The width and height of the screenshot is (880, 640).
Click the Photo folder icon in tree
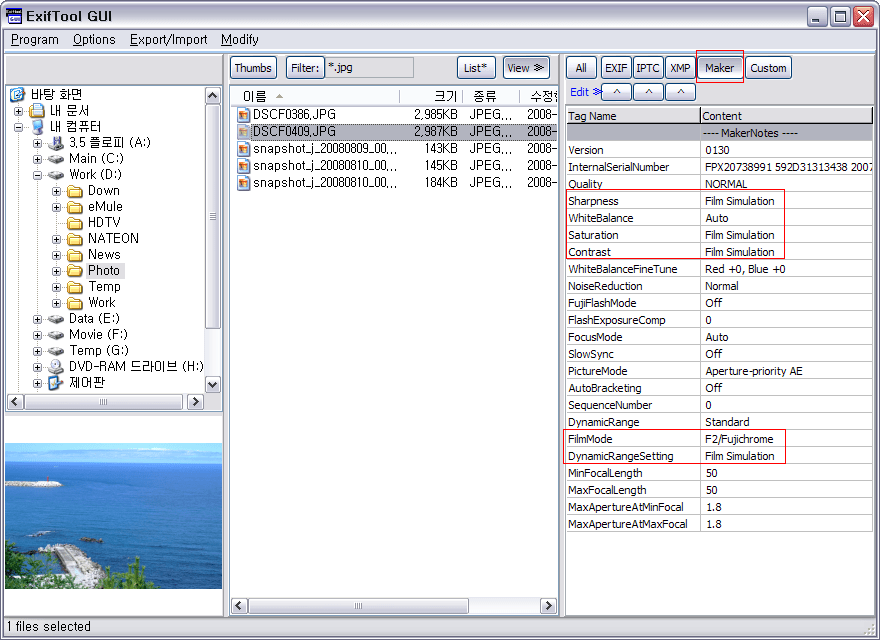click(x=75, y=271)
